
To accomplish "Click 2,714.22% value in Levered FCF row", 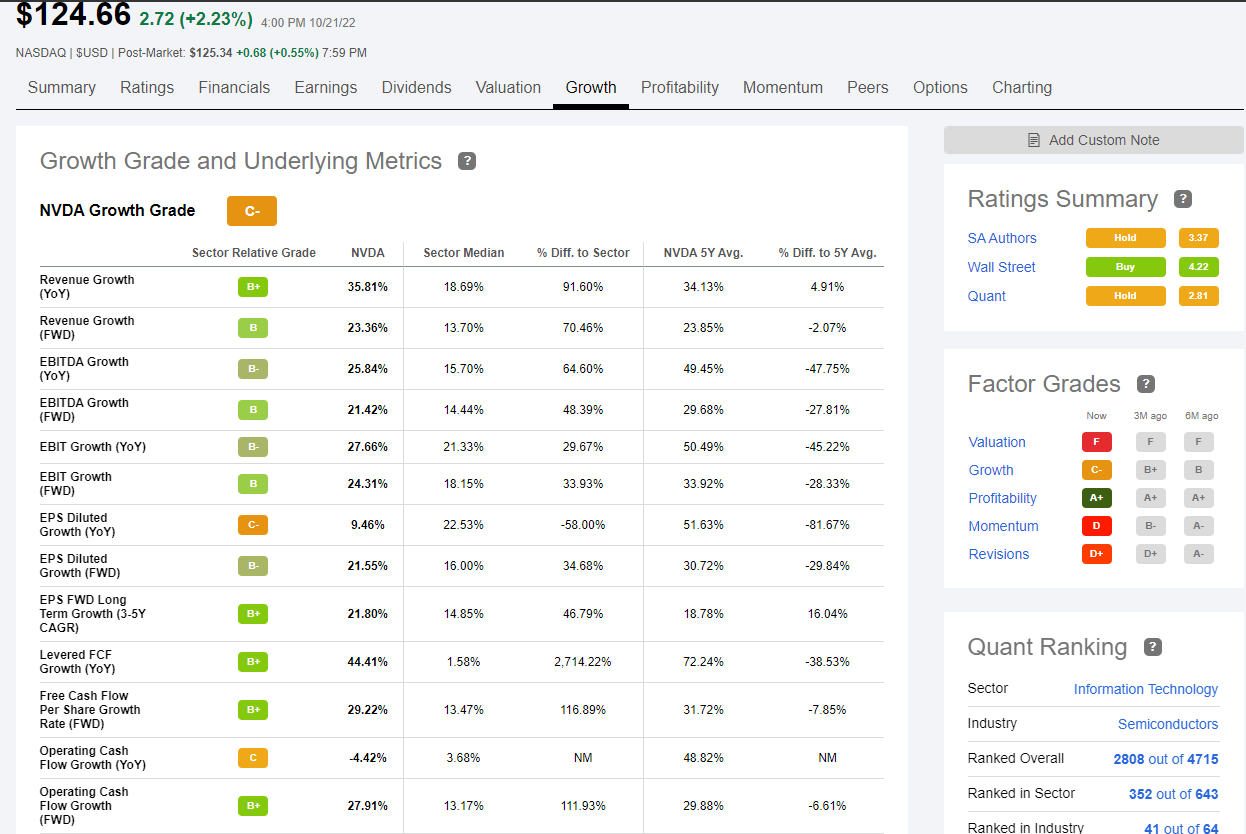I will pyautogui.click(x=583, y=662).
